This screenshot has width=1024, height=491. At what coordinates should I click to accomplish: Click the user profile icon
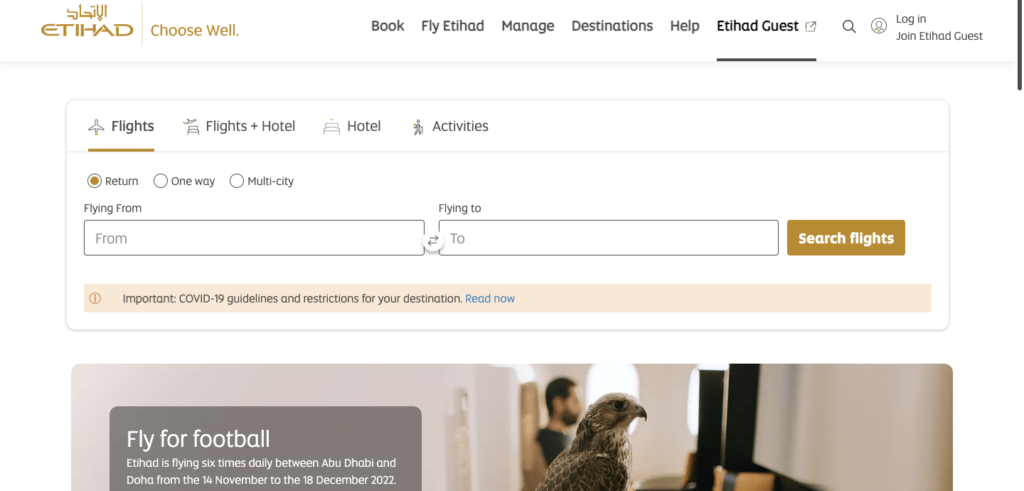pos(879,26)
